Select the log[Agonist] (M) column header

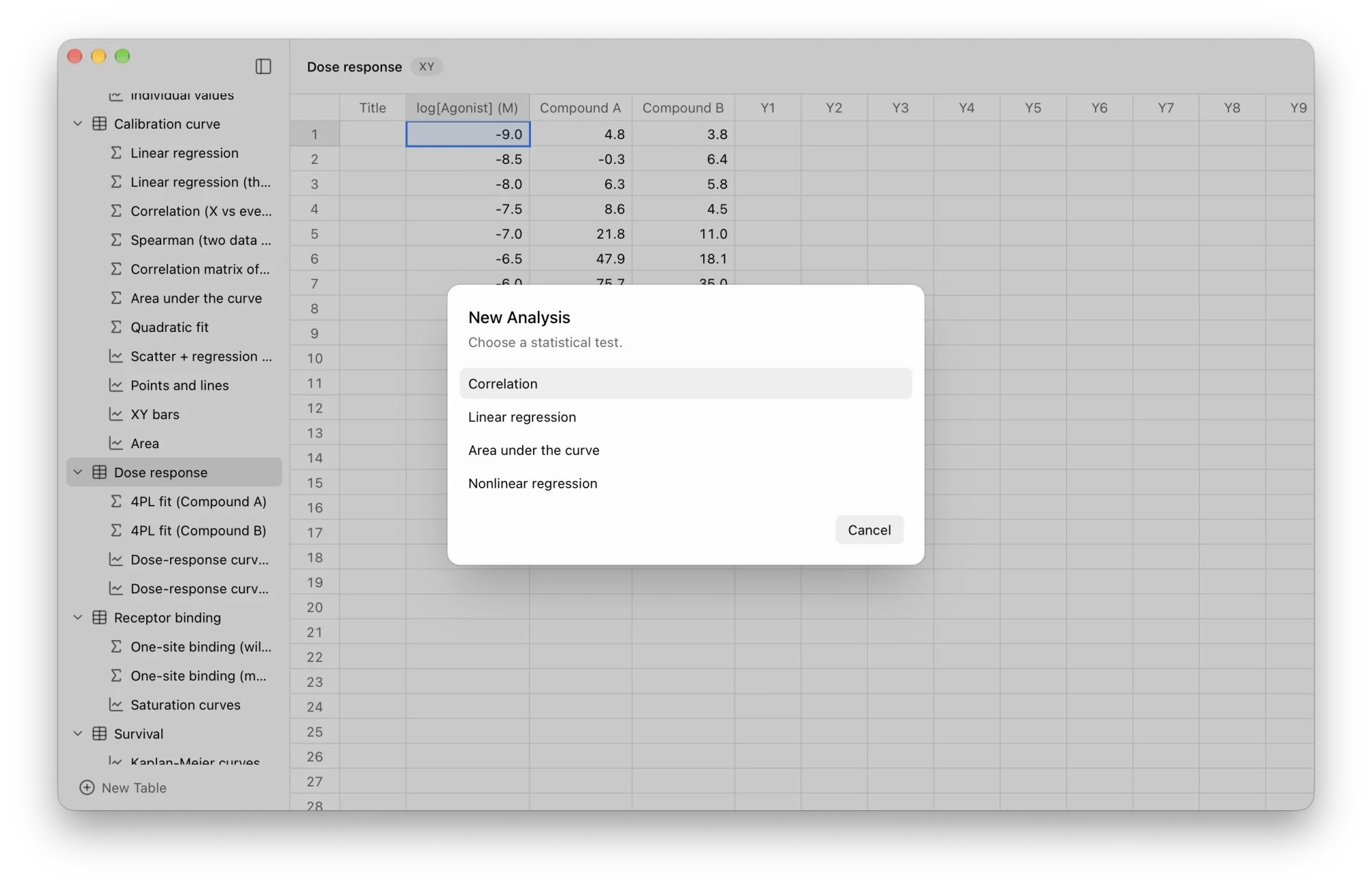click(467, 108)
